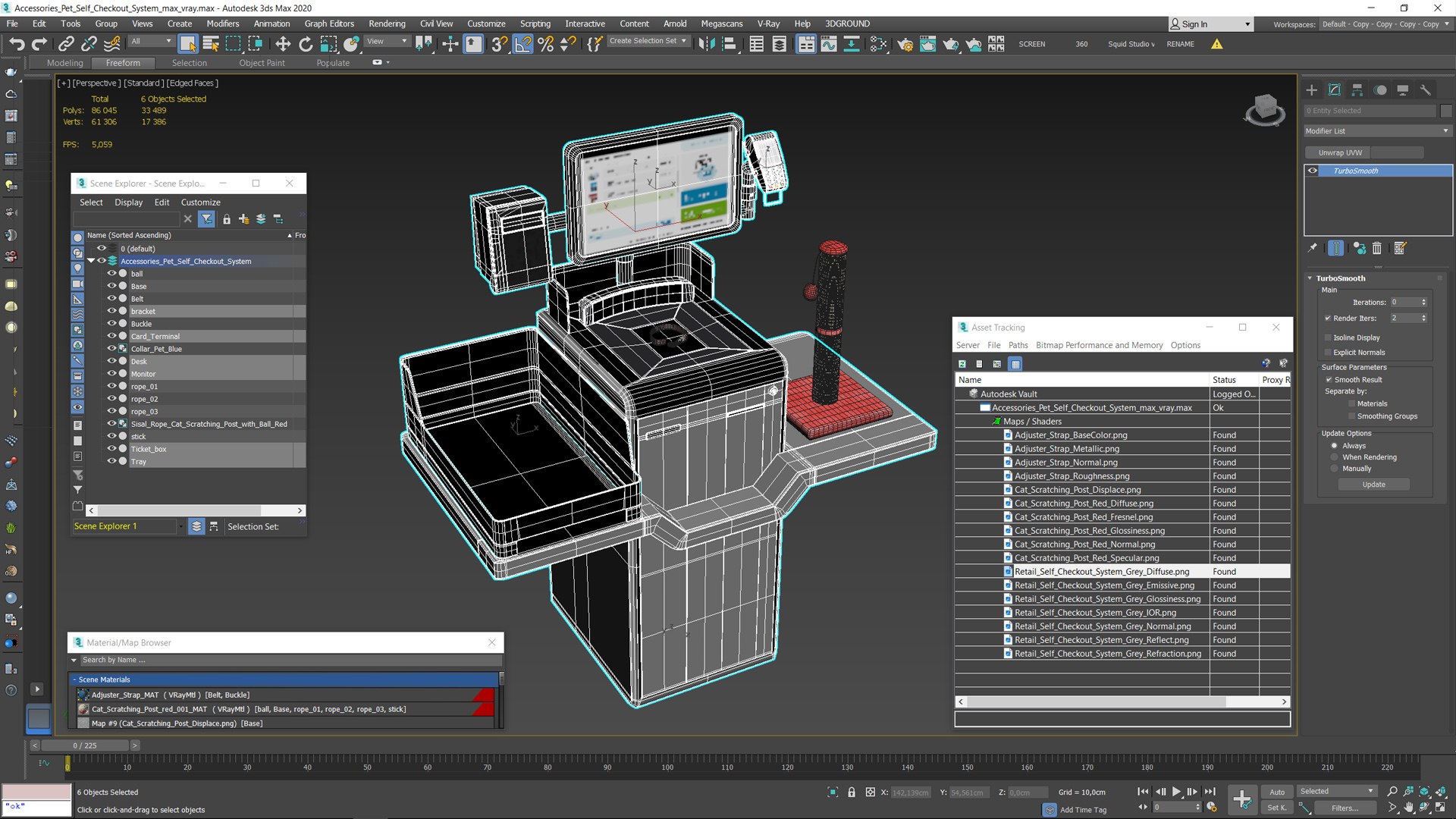The height and width of the screenshot is (819, 1456).
Task: Toggle the TurboSmooth modifier eye icon
Action: point(1313,171)
